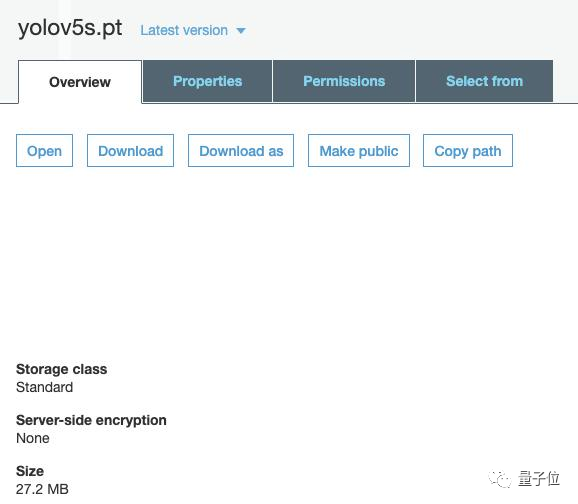This screenshot has width=578, height=504.
Task: Click the Latest version label text
Action: pyautogui.click(x=184, y=30)
